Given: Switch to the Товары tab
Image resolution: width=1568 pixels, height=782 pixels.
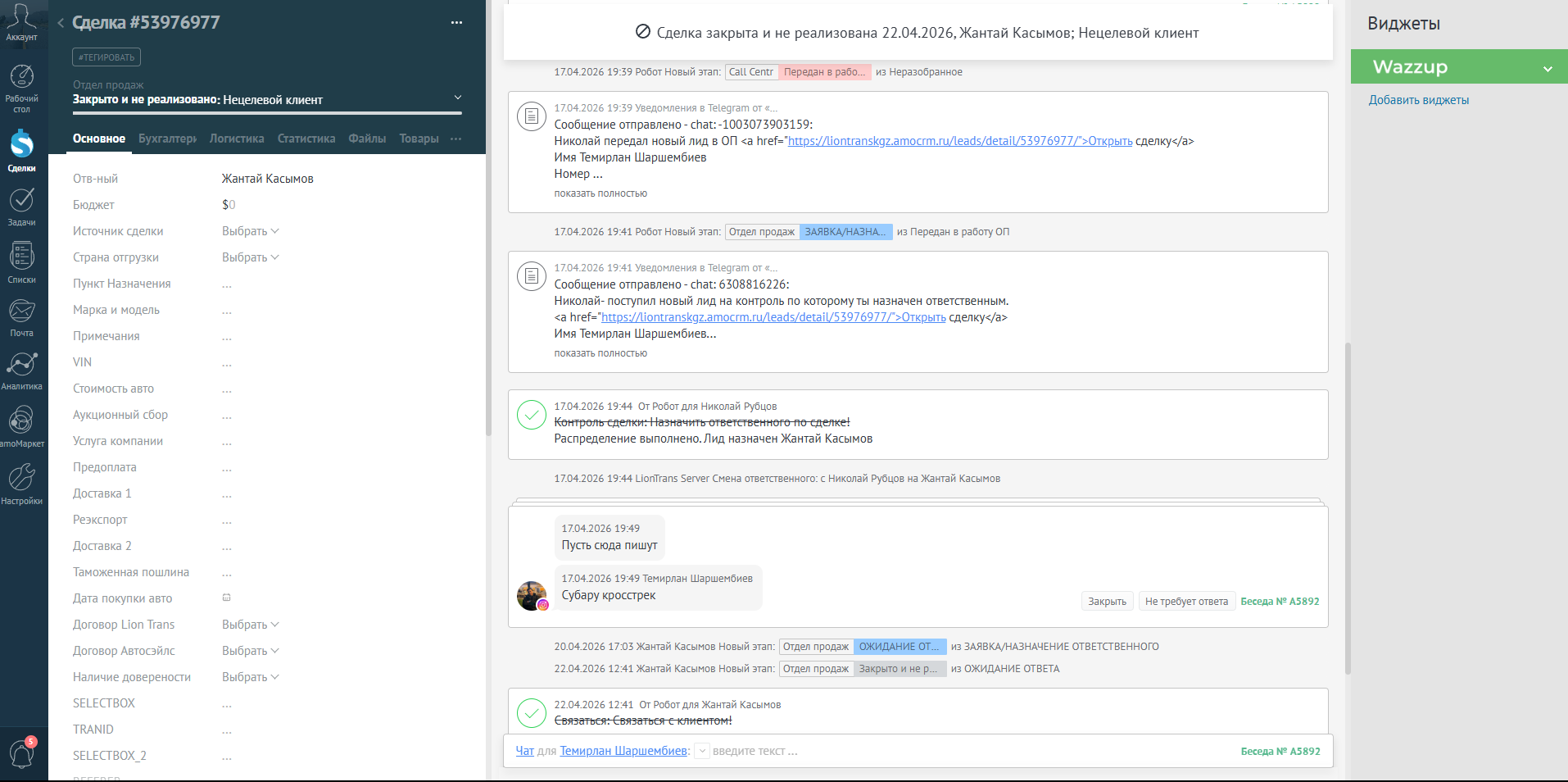Looking at the screenshot, I should coord(419,139).
